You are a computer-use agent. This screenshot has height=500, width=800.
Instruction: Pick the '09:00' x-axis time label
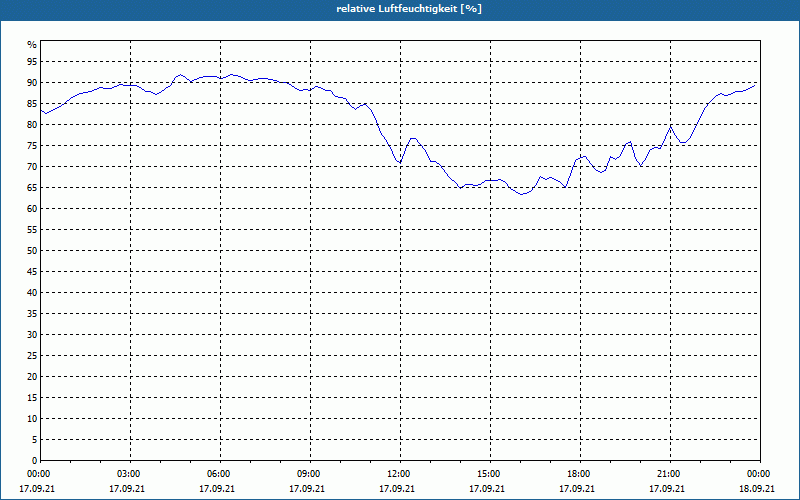pos(310,474)
